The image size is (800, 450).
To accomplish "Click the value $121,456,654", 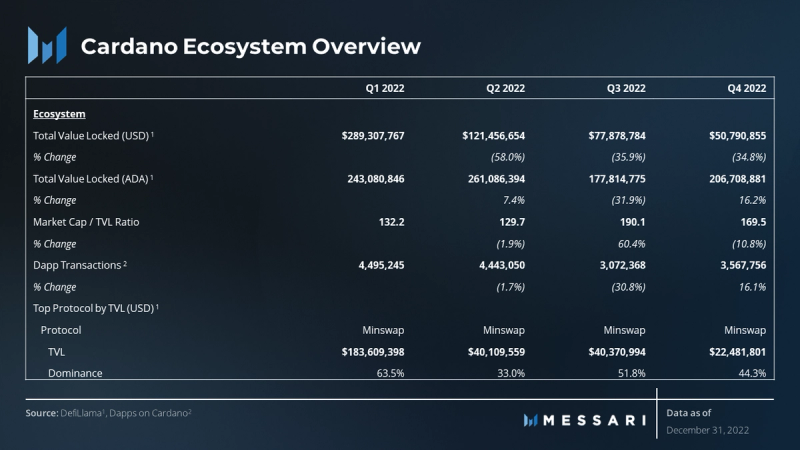I will [493, 136].
